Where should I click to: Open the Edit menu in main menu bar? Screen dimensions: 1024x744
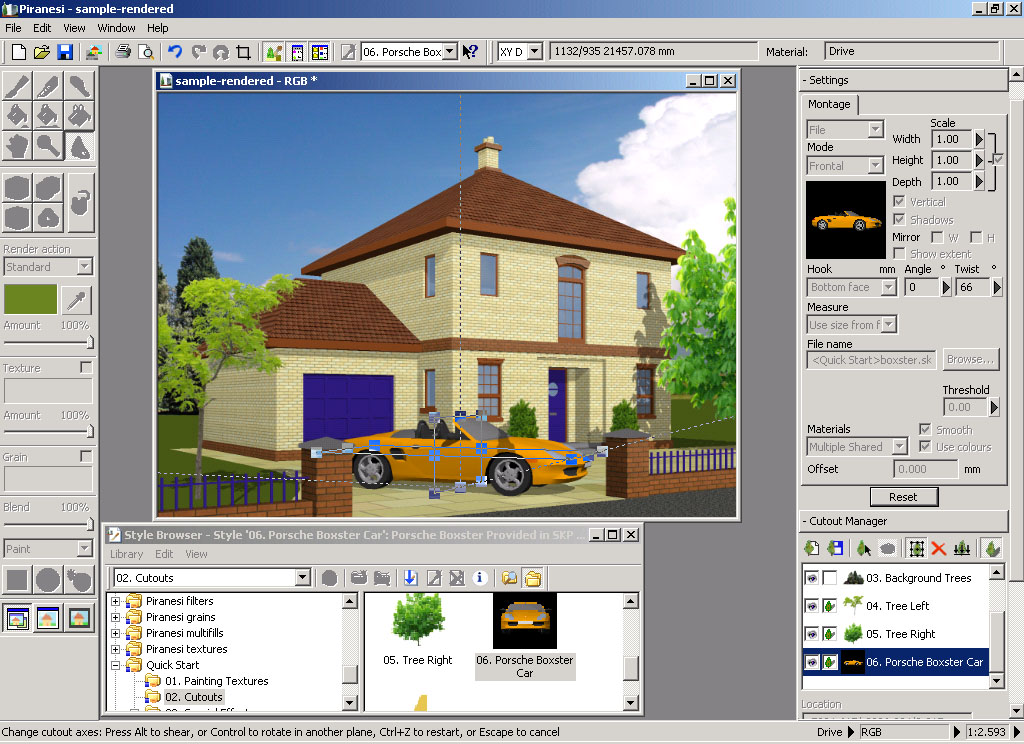pyautogui.click(x=42, y=28)
